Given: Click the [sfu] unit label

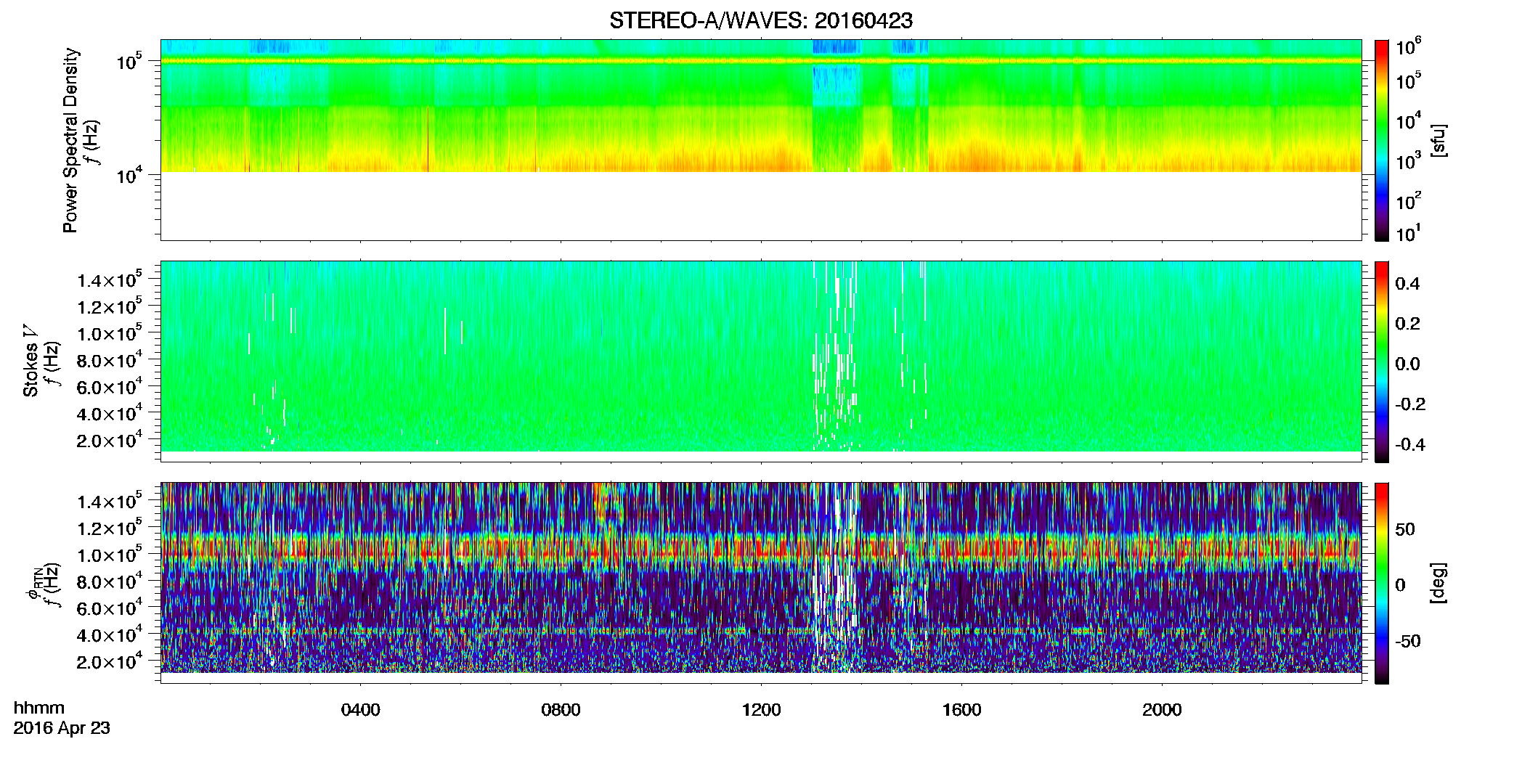Looking at the screenshot, I should pos(1438,140).
